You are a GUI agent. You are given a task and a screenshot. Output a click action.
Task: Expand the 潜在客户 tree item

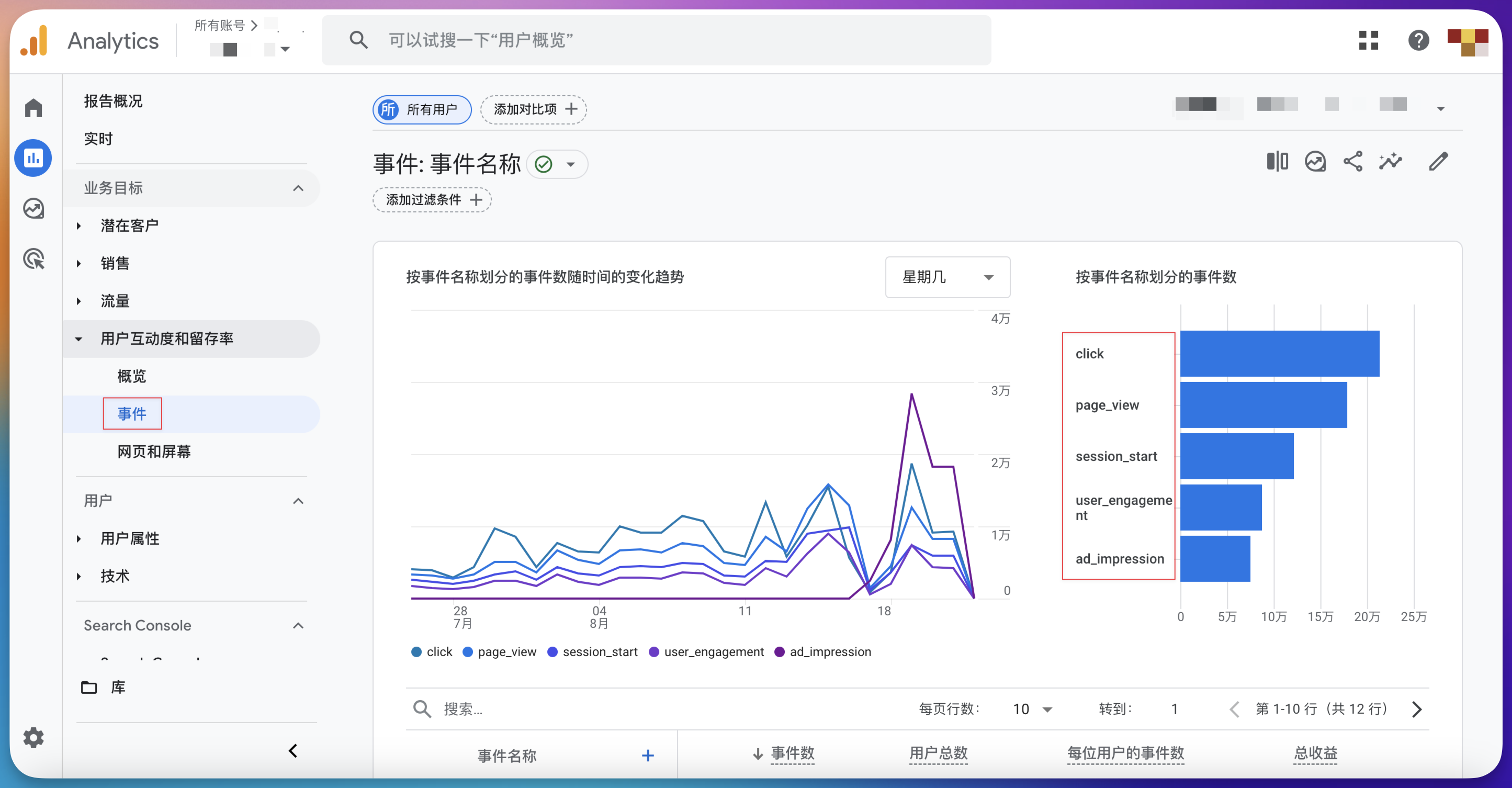pyautogui.click(x=78, y=226)
